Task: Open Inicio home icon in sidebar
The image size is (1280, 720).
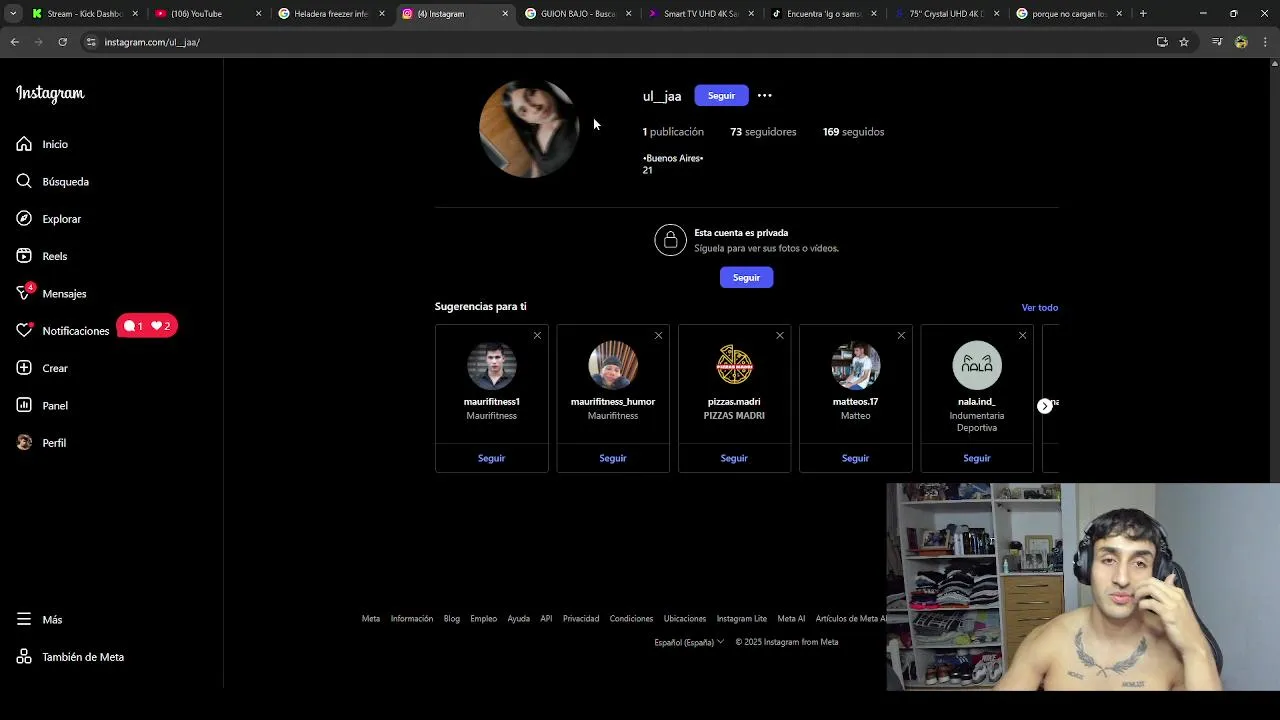Action: click(24, 144)
